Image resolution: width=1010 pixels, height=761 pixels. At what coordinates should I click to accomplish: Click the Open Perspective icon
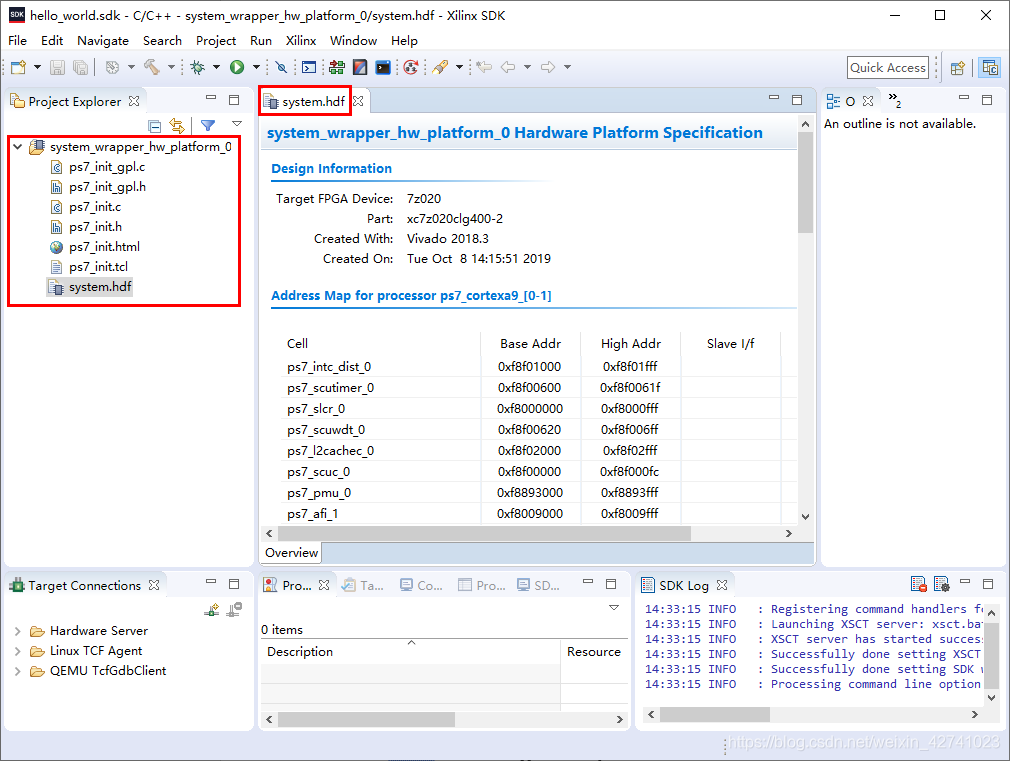(x=958, y=67)
